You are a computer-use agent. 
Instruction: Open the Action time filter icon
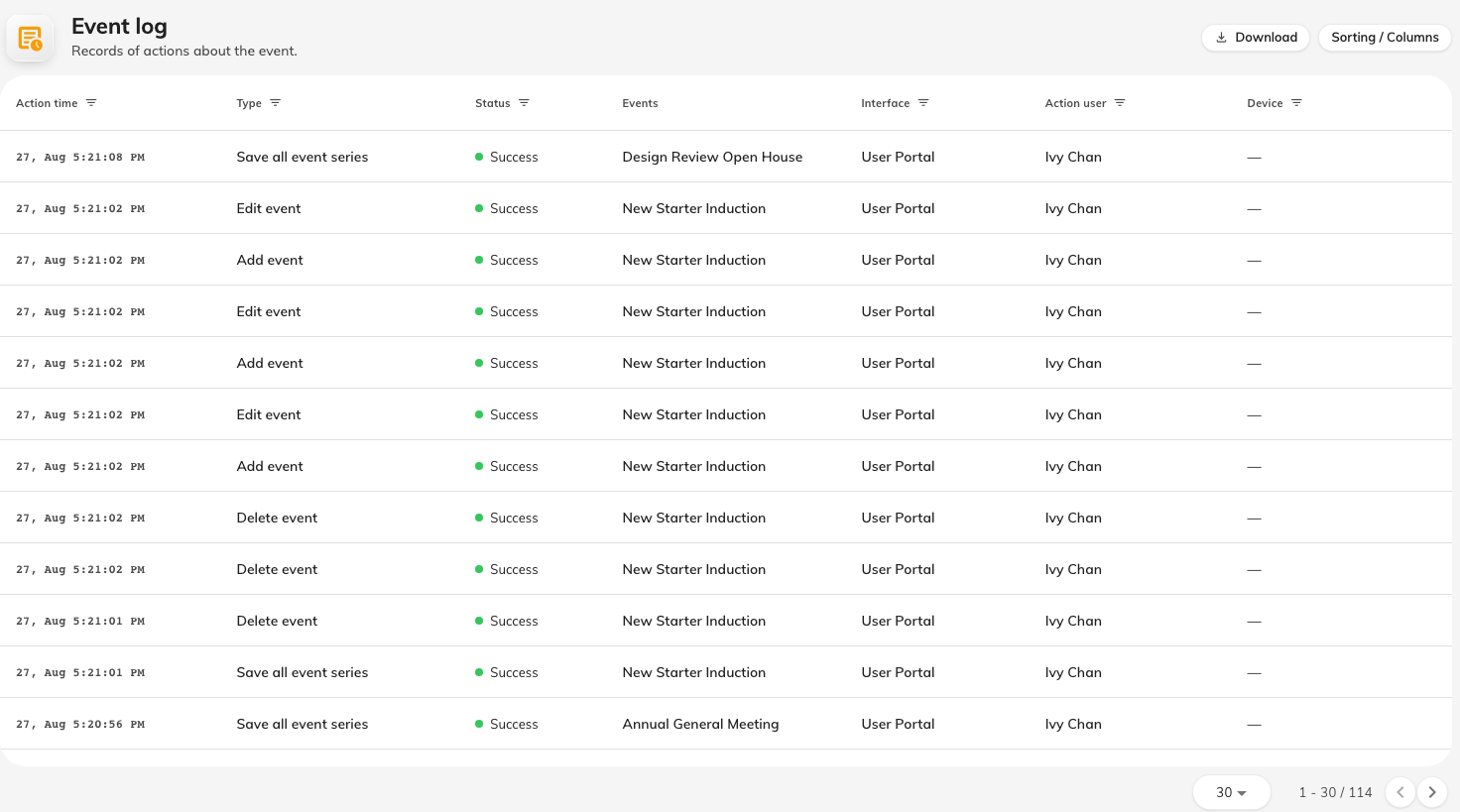[91, 103]
